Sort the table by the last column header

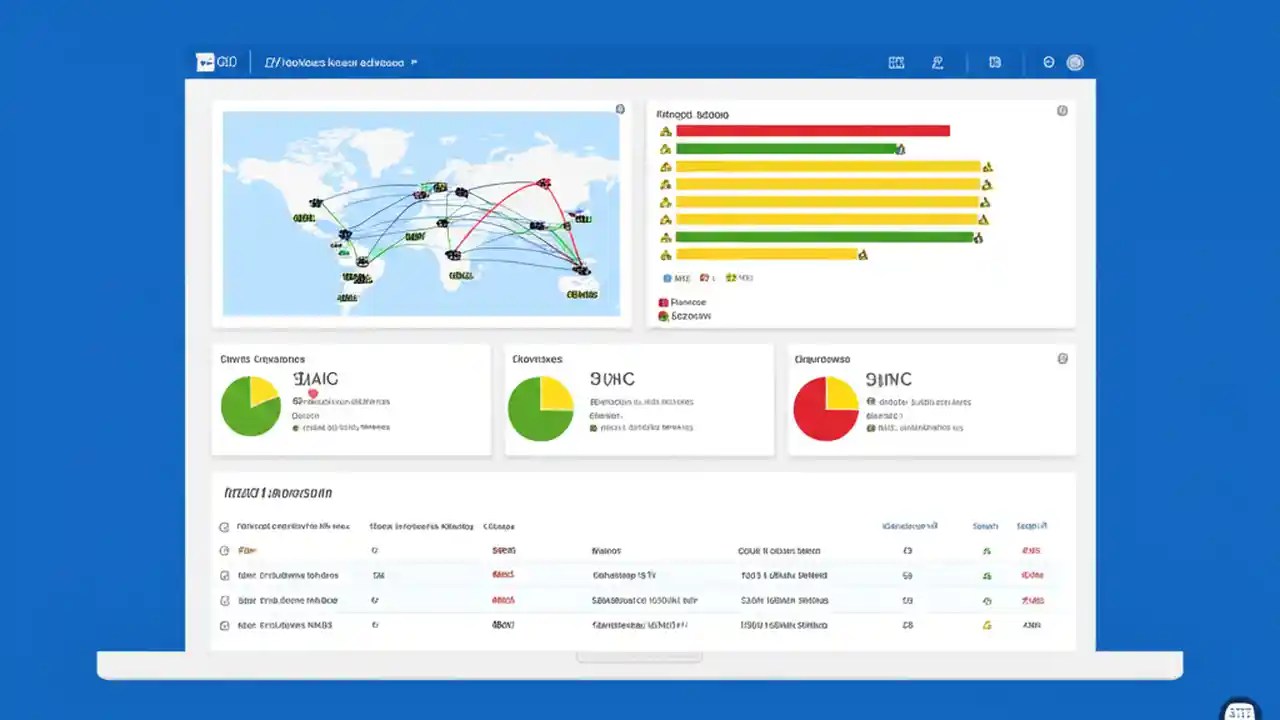(x=1032, y=525)
